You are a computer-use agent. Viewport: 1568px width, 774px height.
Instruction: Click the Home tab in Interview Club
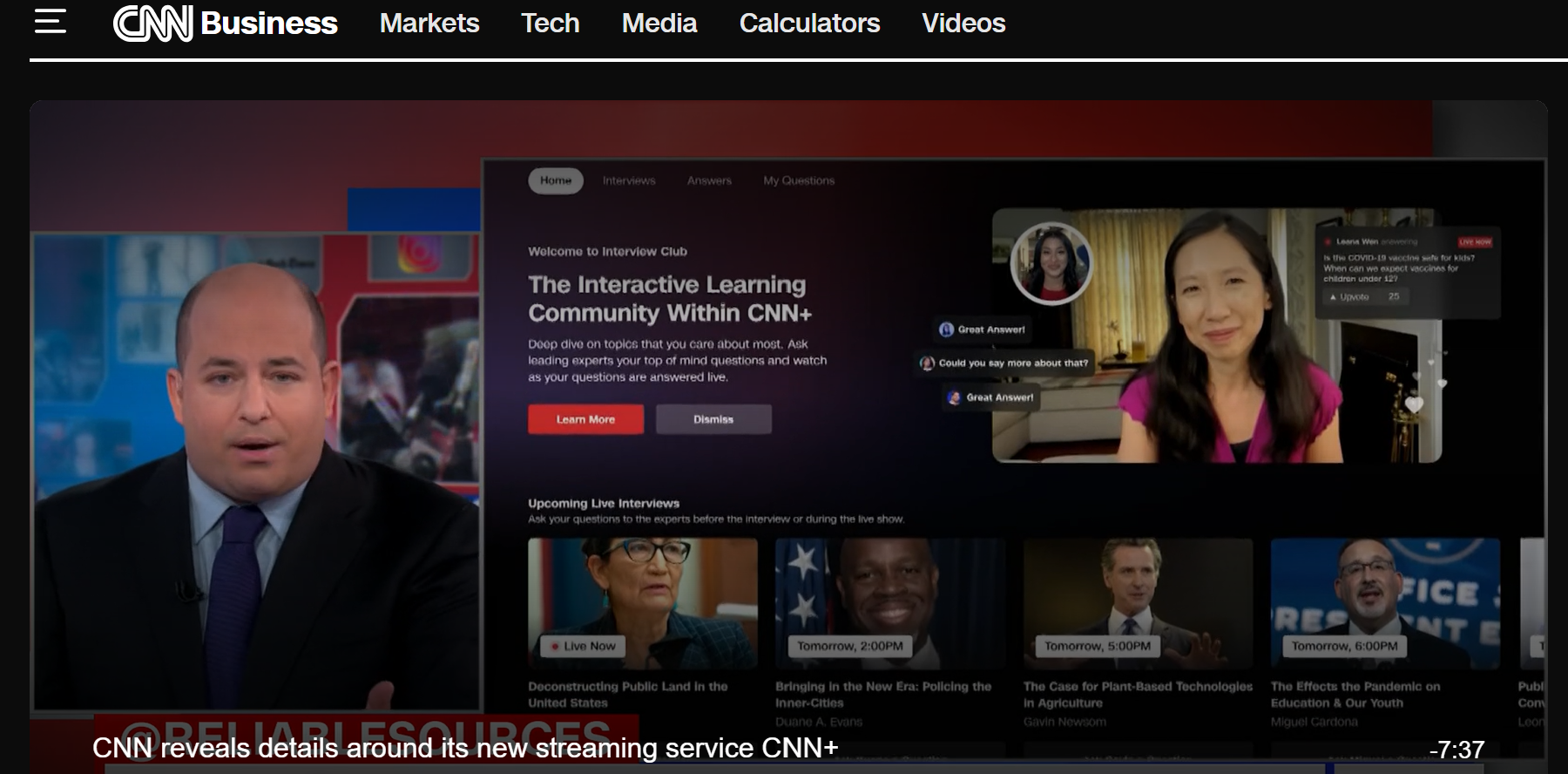pyautogui.click(x=556, y=180)
